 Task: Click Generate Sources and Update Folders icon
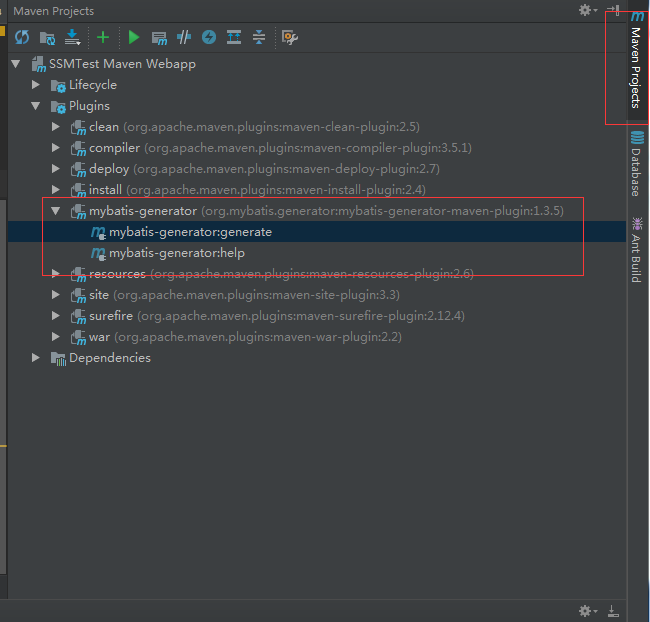pos(47,38)
